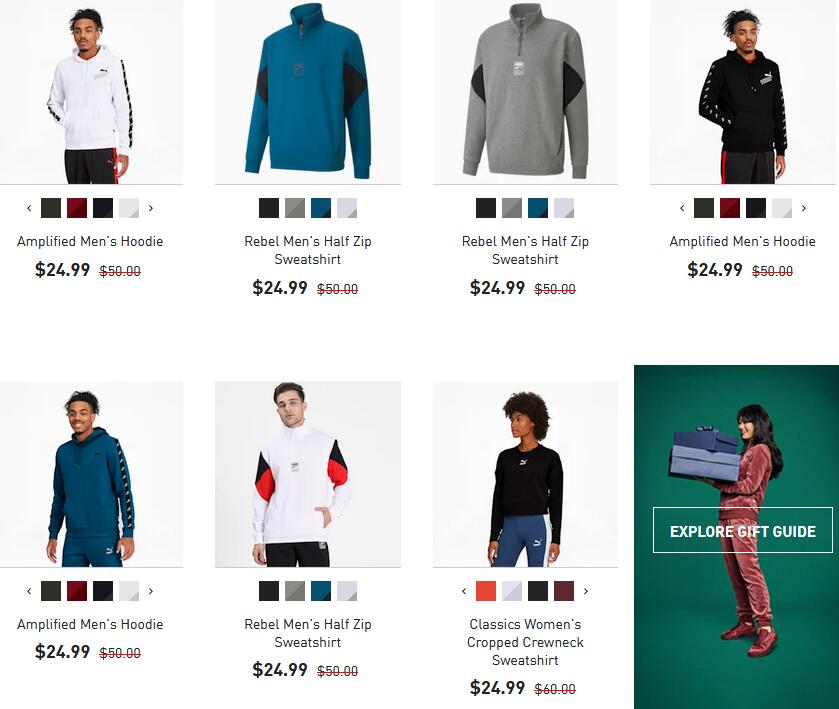Show next colors for white Amplified Hoodie
The image size is (839, 709).
pos(151,208)
